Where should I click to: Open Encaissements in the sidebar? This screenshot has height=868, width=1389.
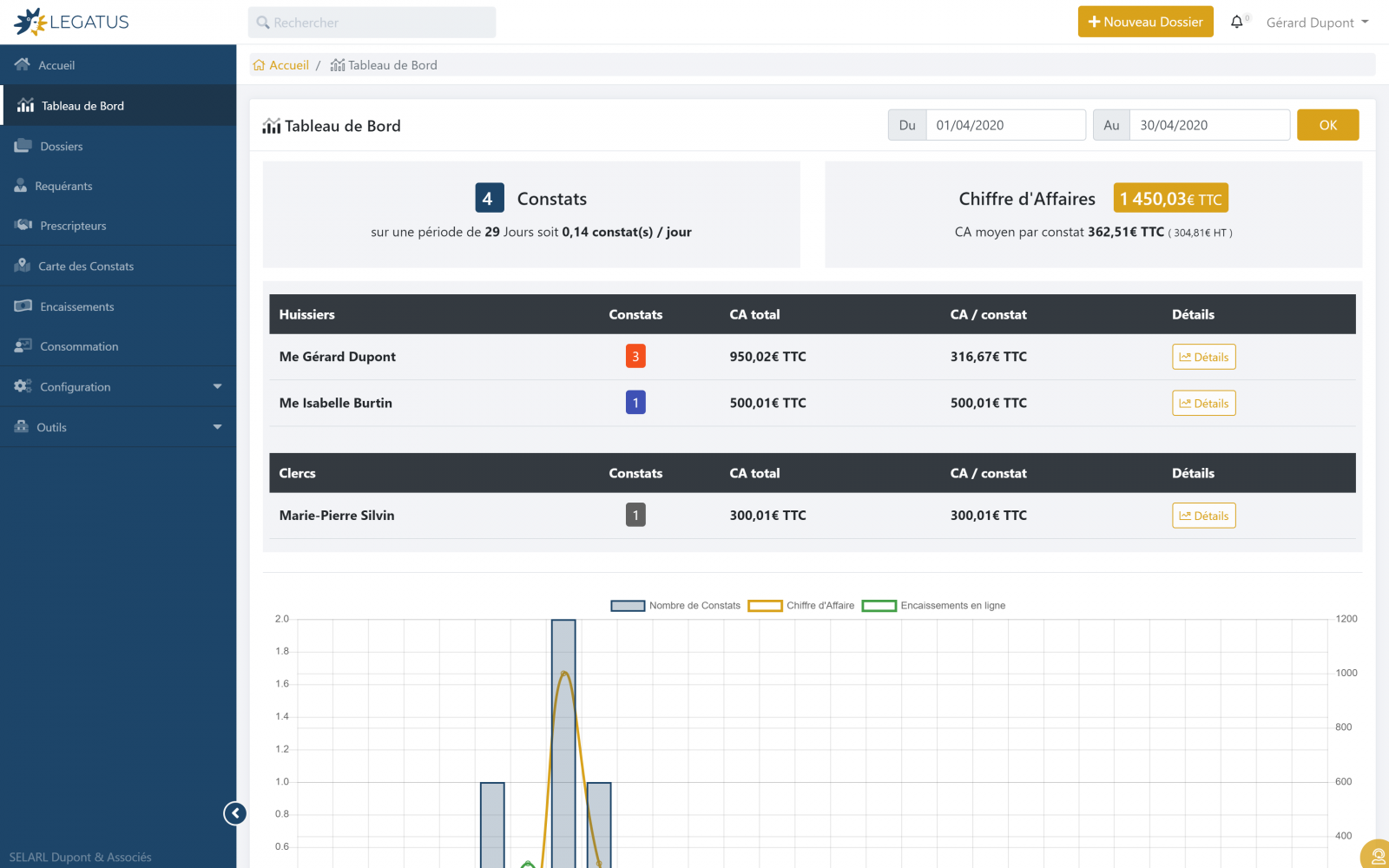pyautogui.click(x=118, y=306)
